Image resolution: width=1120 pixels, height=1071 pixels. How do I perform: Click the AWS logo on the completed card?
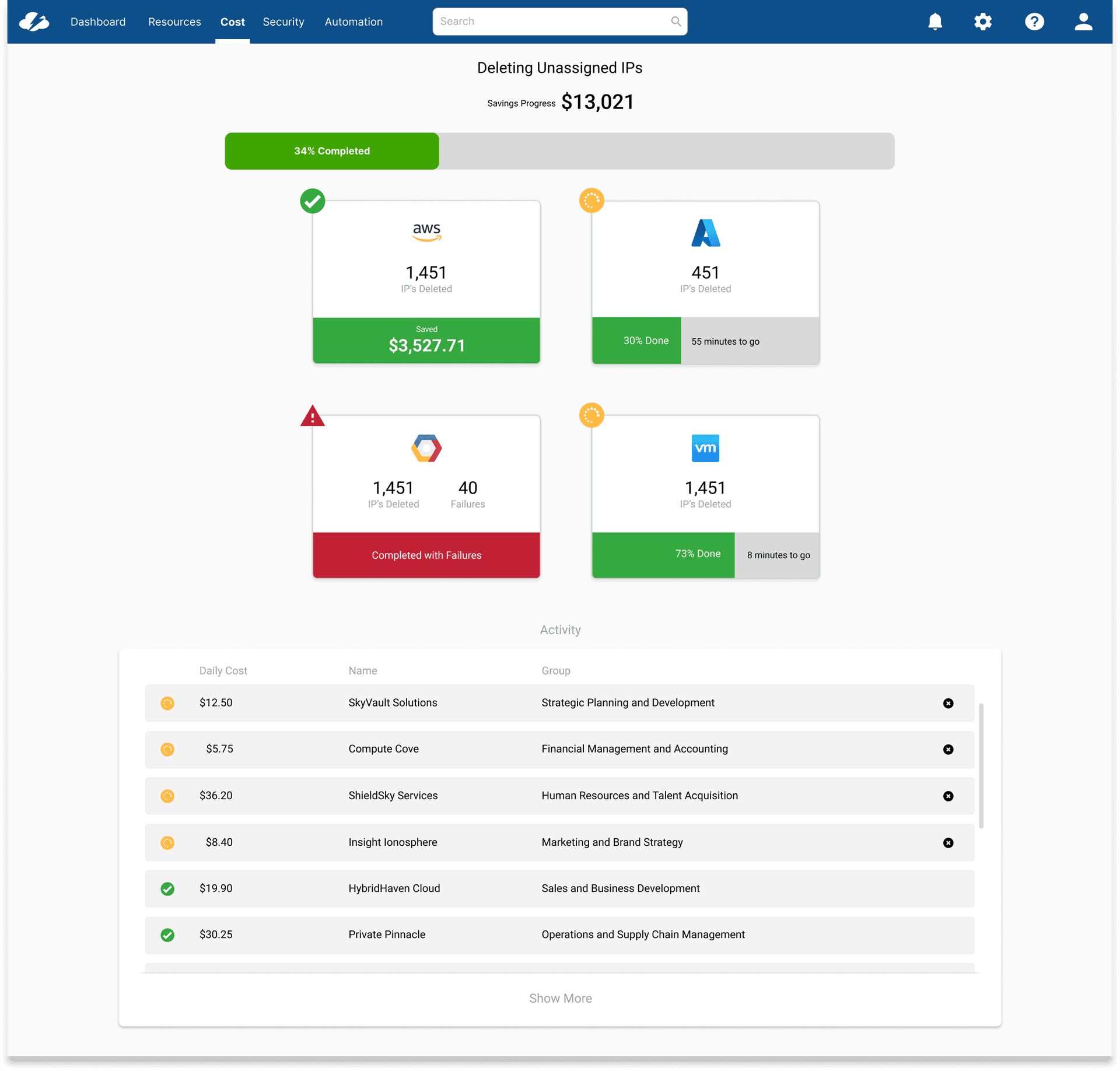click(x=426, y=232)
